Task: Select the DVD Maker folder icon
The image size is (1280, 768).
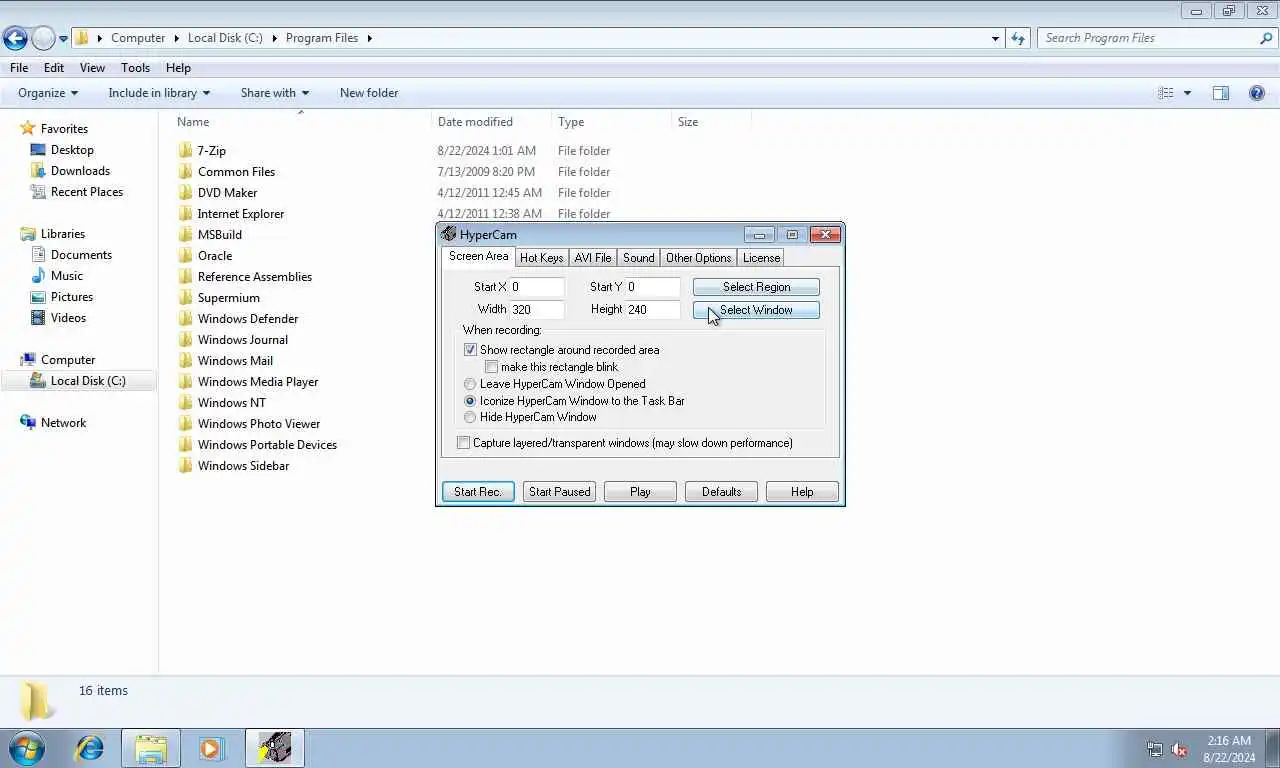Action: tap(185, 193)
